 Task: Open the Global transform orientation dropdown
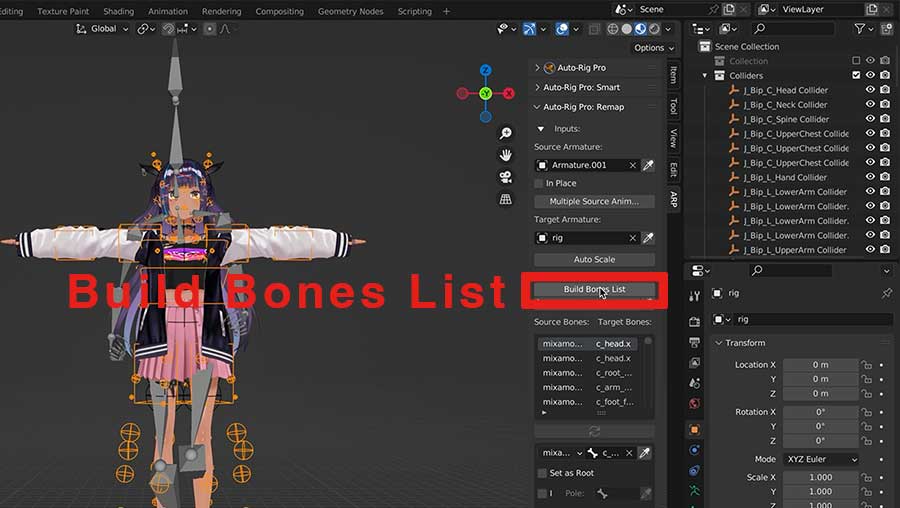click(x=103, y=29)
